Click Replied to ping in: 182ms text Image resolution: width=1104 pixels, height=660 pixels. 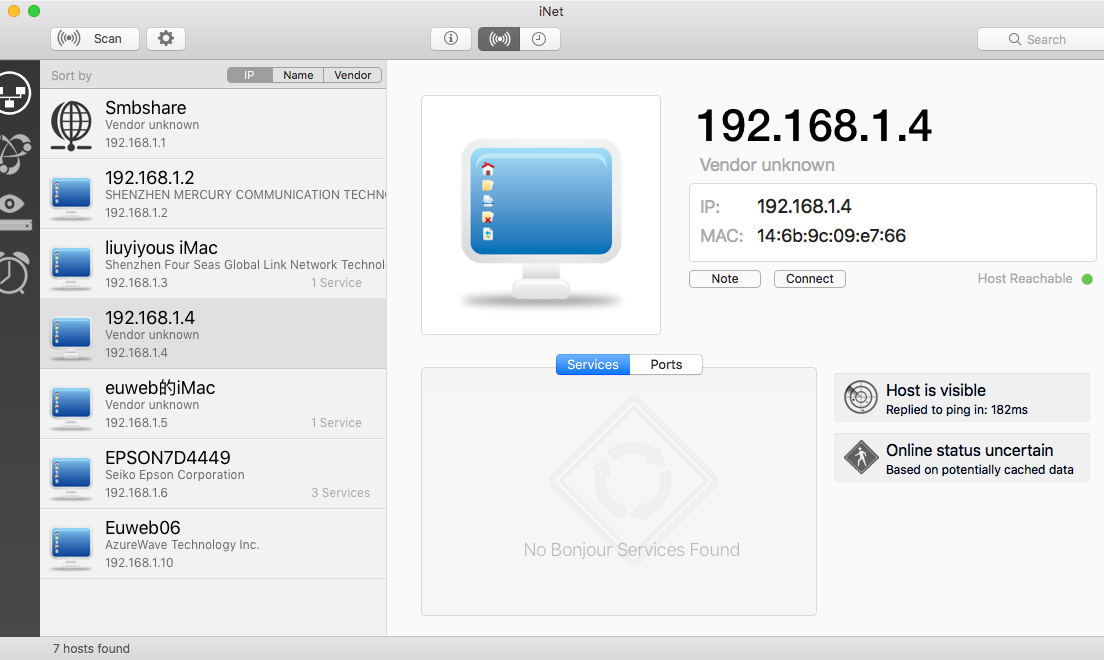click(957, 410)
